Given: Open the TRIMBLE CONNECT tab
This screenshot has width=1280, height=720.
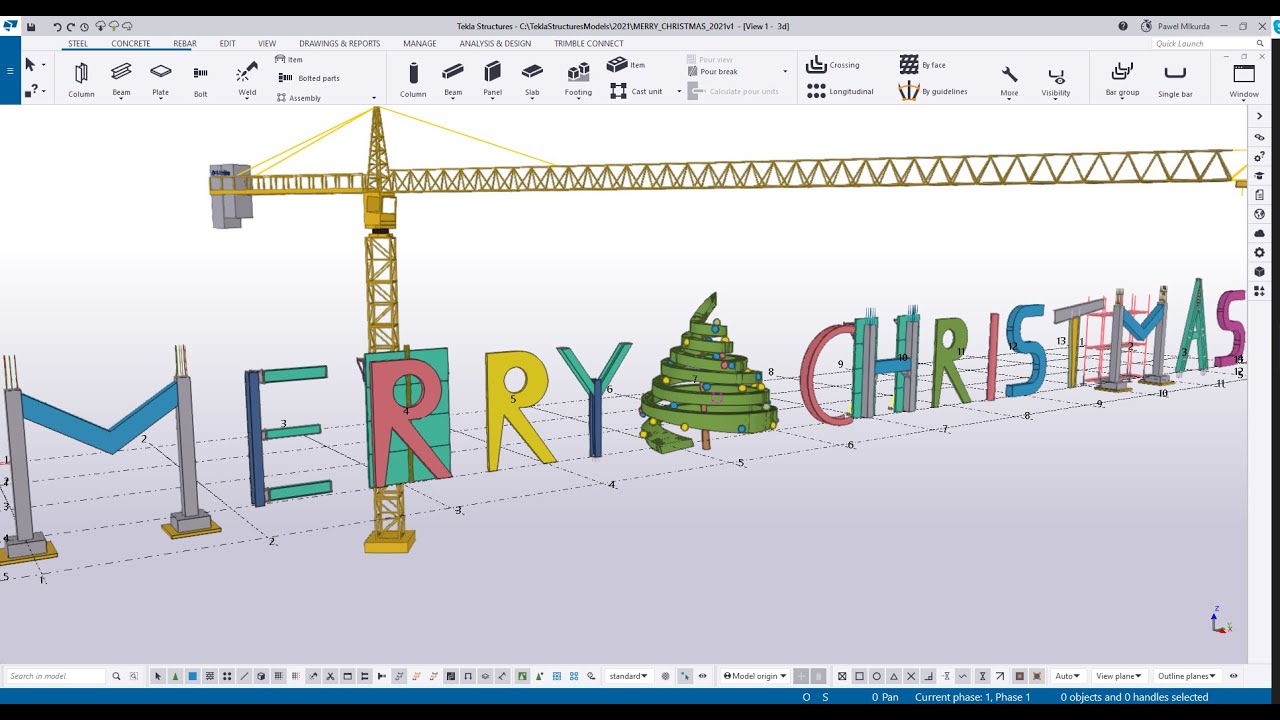Looking at the screenshot, I should click(x=589, y=44).
